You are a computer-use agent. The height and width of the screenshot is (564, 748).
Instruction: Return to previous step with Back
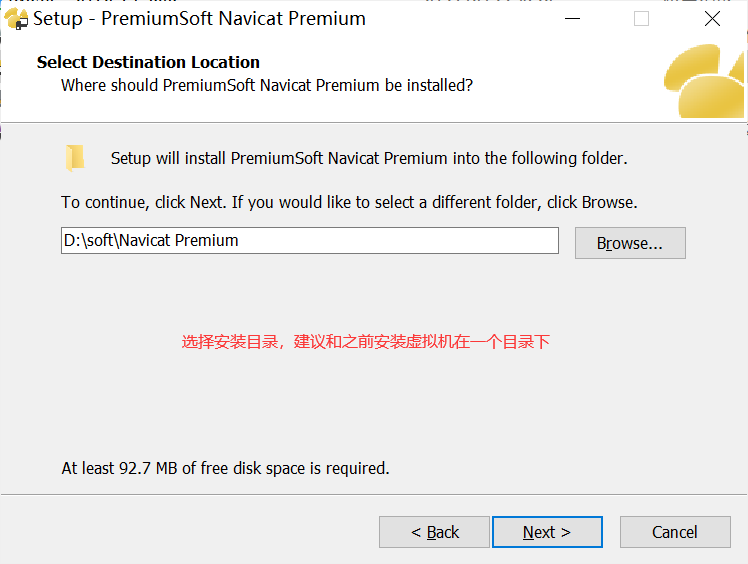coord(434,532)
